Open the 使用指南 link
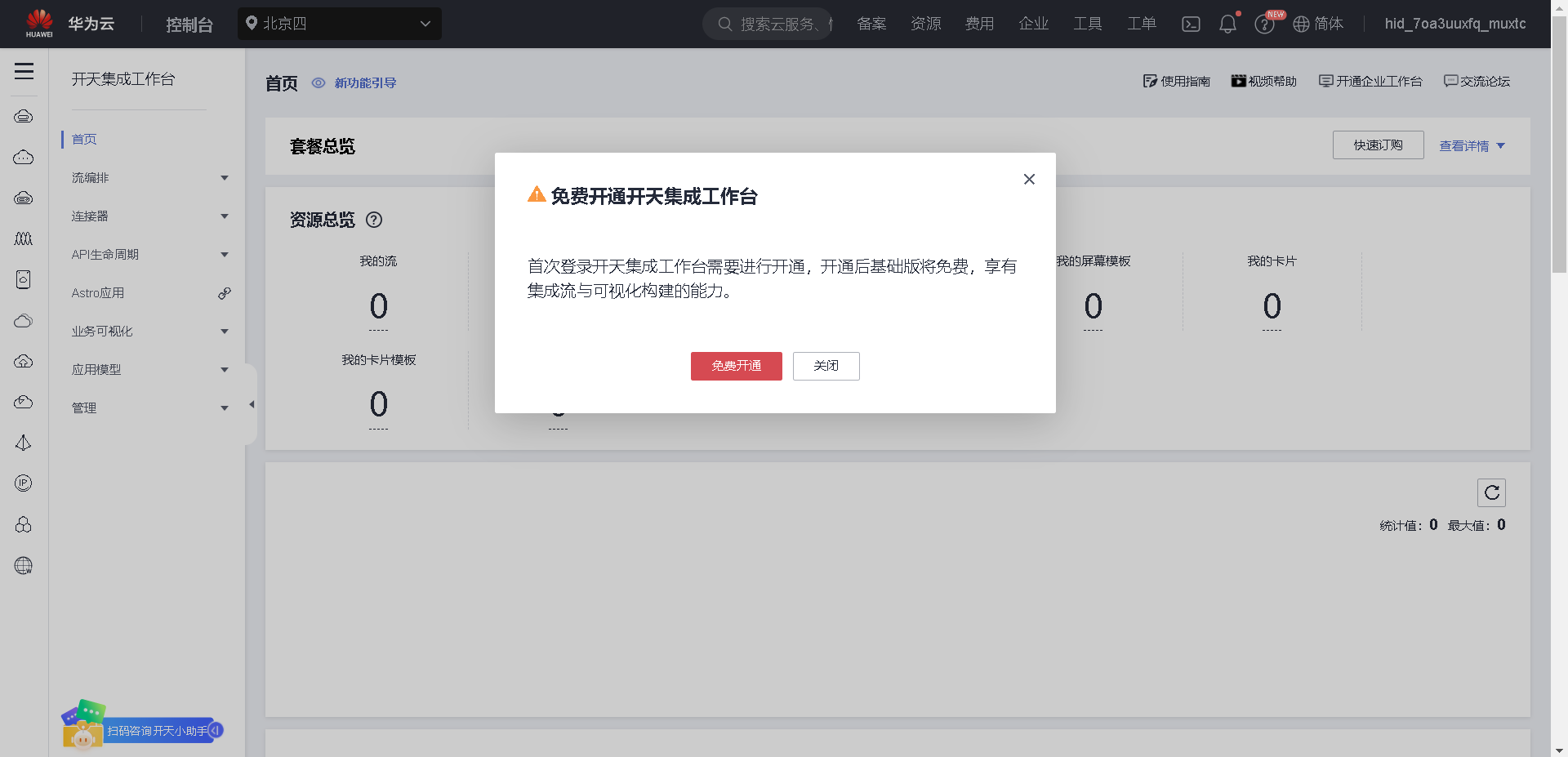The width and height of the screenshot is (1568, 757). tap(1177, 81)
